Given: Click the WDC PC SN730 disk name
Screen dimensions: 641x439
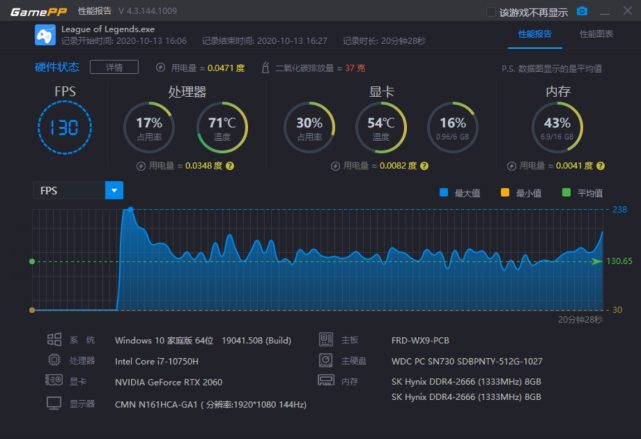Looking at the screenshot, I should pyautogui.click(x=467, y=361).
